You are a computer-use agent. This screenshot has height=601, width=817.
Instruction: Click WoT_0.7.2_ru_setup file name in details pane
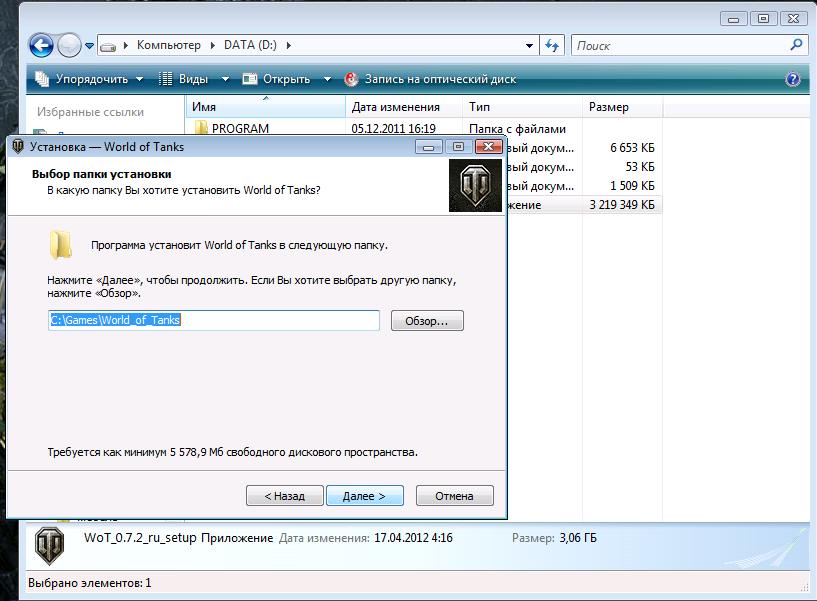140,538
